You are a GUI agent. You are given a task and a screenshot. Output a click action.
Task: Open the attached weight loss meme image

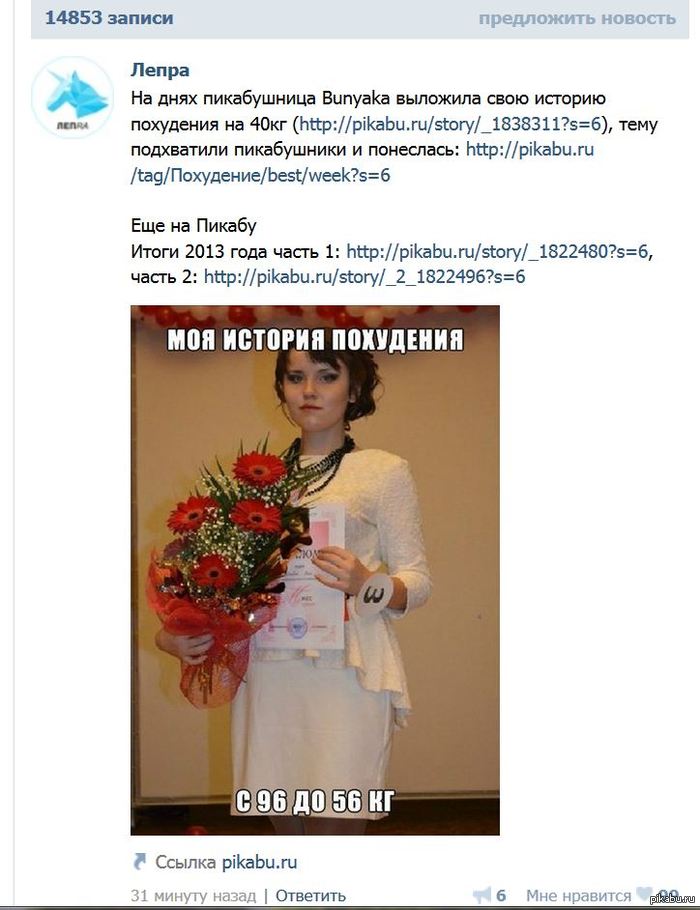(x=315, y=570)
